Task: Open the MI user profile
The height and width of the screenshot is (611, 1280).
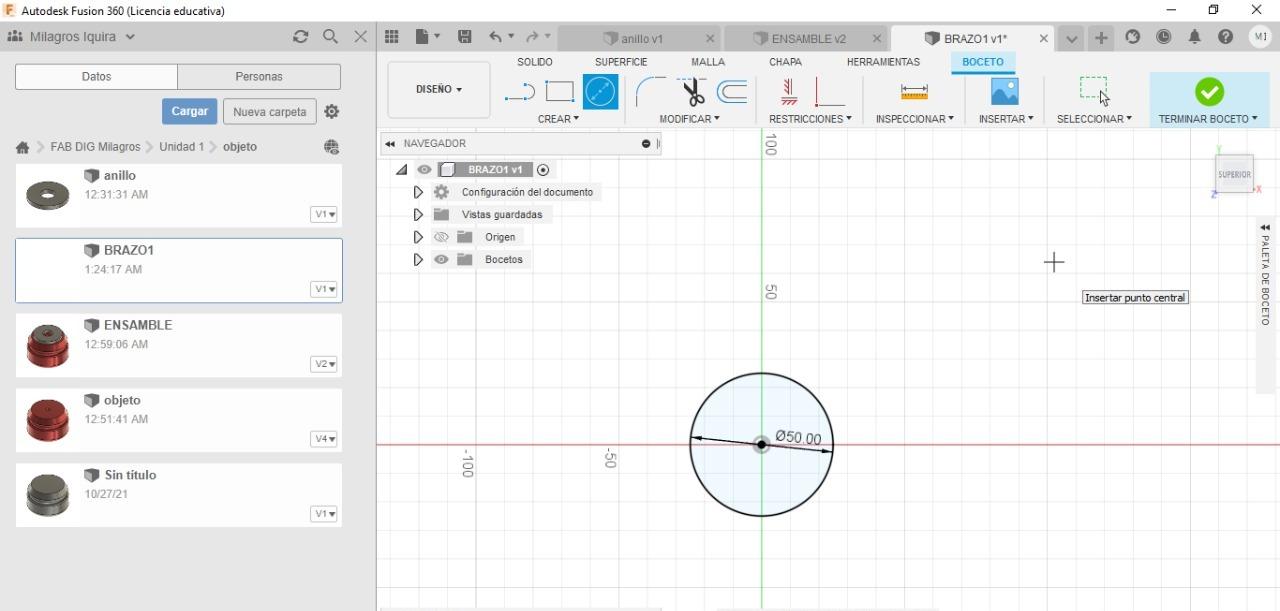Action: (x=1260, y=37)
